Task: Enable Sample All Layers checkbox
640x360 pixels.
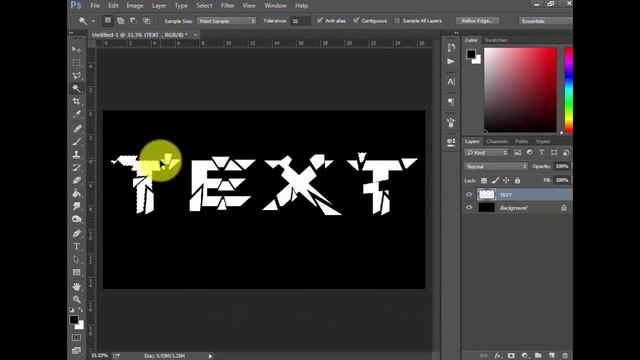Action: point(397,20)
